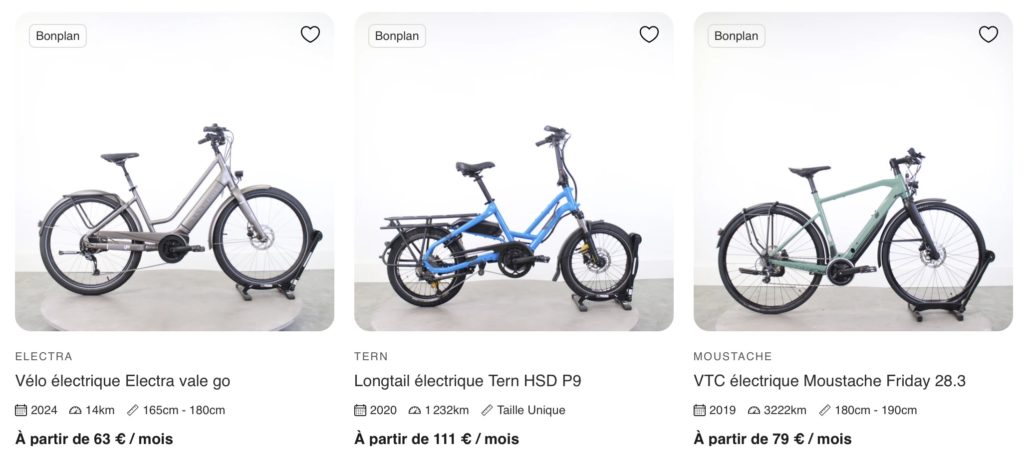Viewport: 1024px width, 456px height.
Task: Click Bonplan badge on Electra card
Action: point(58,36)
